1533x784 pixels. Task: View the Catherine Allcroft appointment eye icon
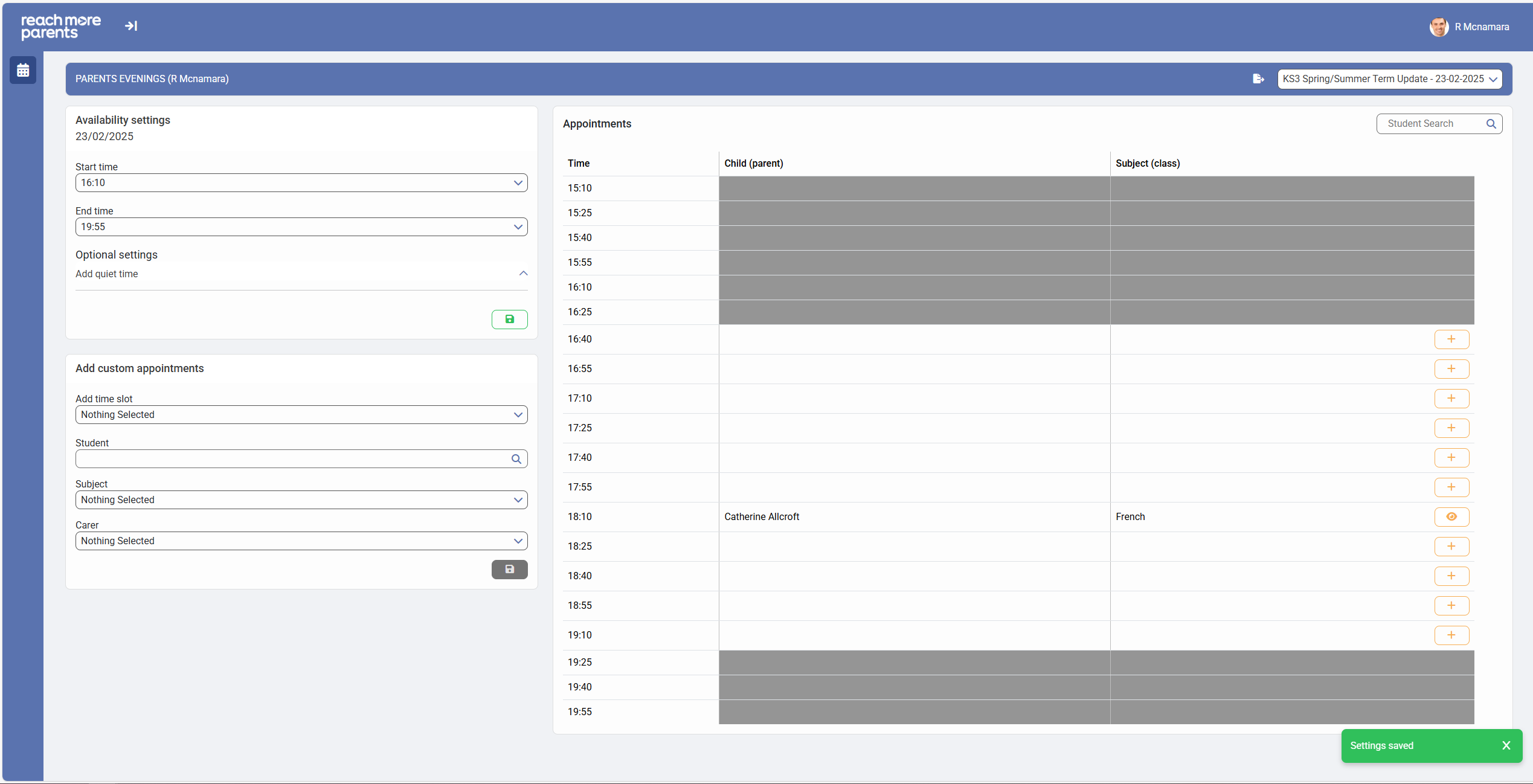(1451, 517)
